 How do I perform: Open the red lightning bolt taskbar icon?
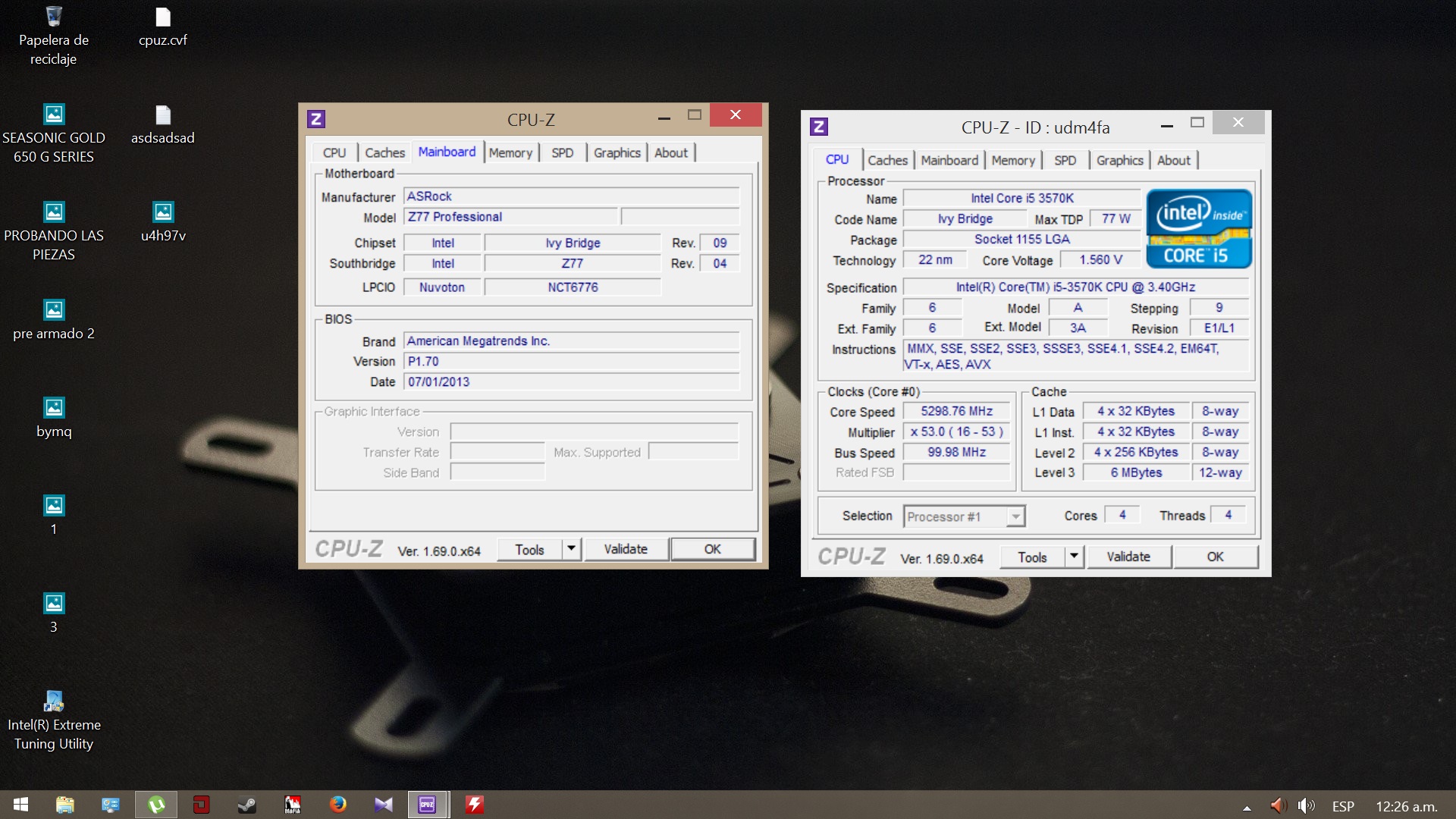(475, 805)
